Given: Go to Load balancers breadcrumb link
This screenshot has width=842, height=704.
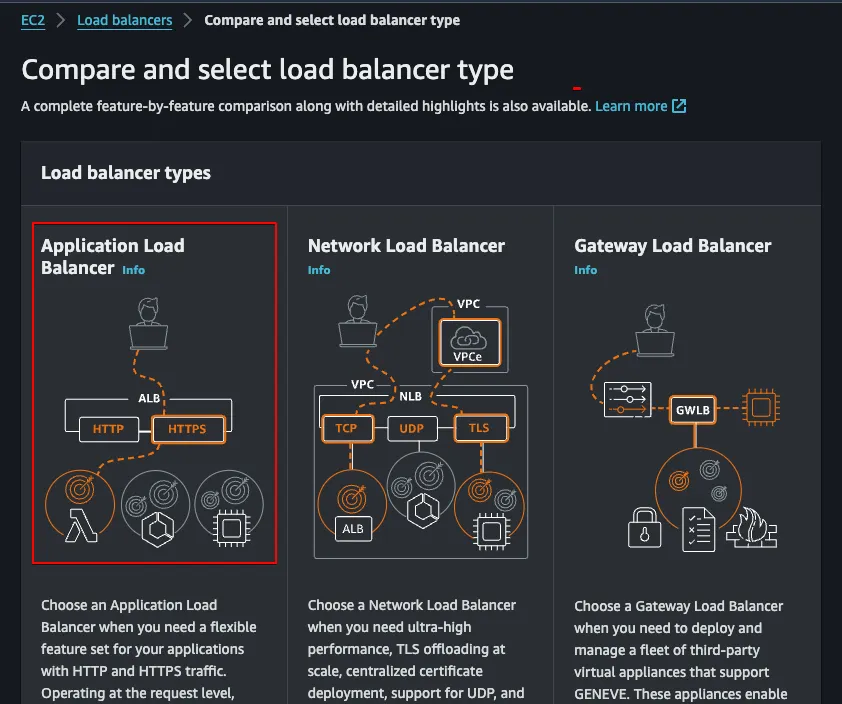Looking at the screenshot, I should [125, 20].
